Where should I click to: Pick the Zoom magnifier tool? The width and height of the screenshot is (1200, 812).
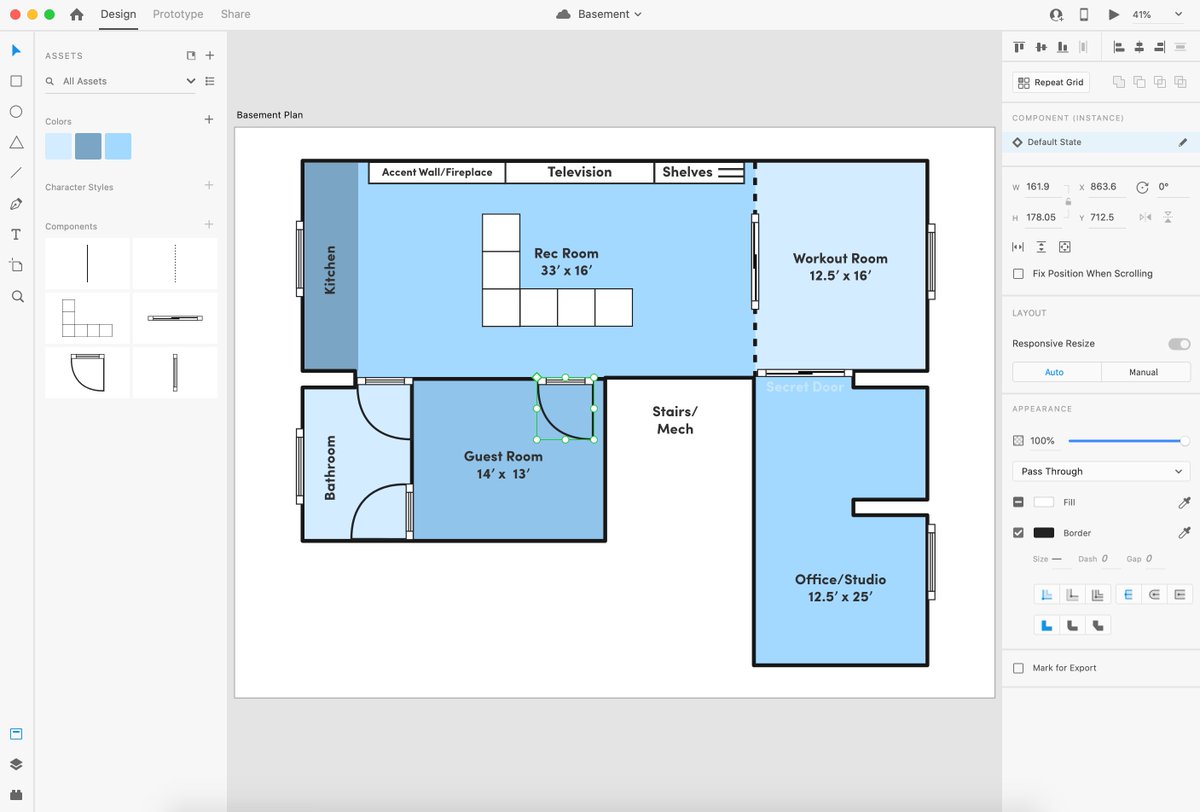[x=16, y=296]
